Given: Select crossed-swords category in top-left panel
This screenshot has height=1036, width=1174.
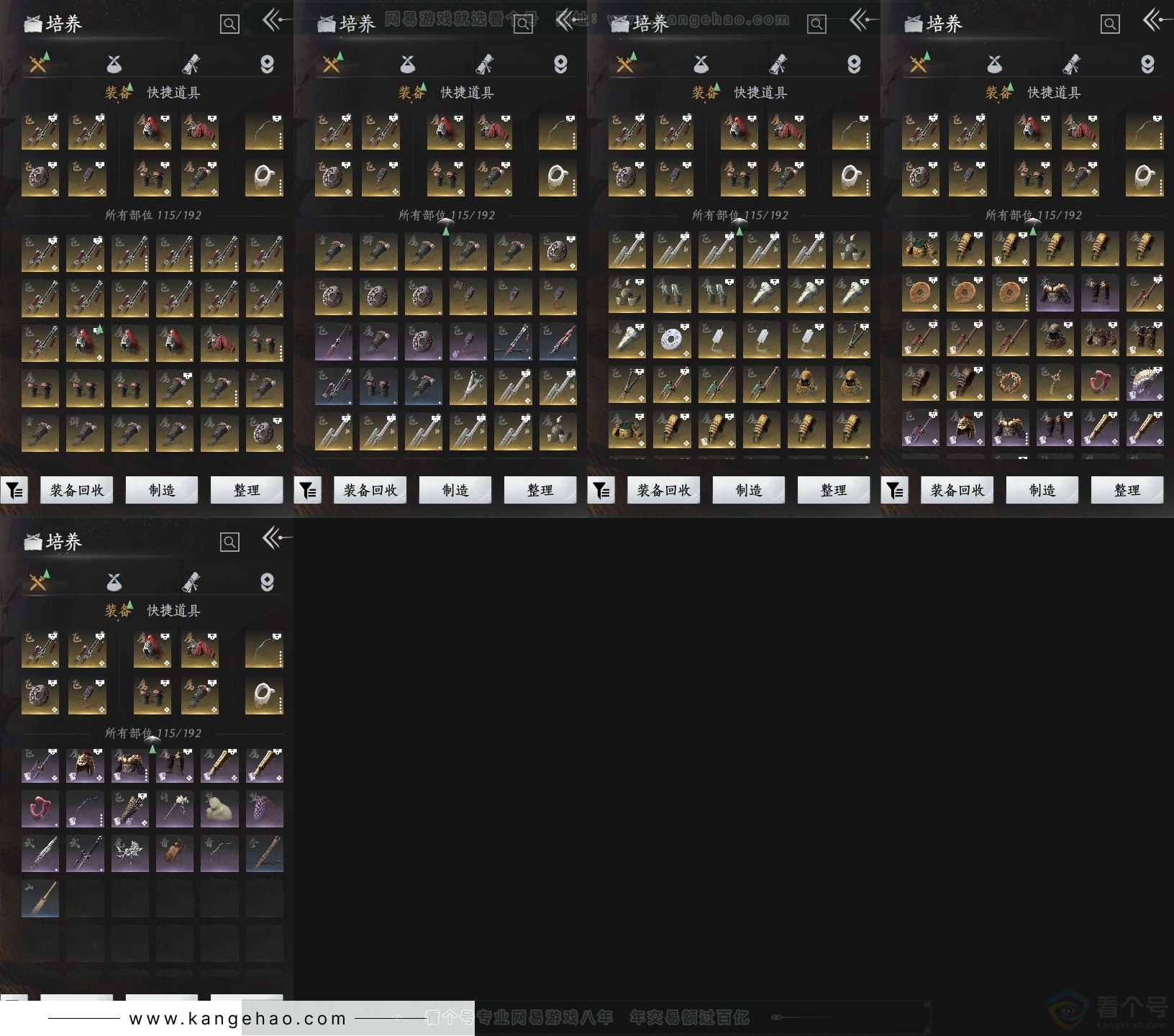Looking at the screenshot, I should (x=38, y=65).
